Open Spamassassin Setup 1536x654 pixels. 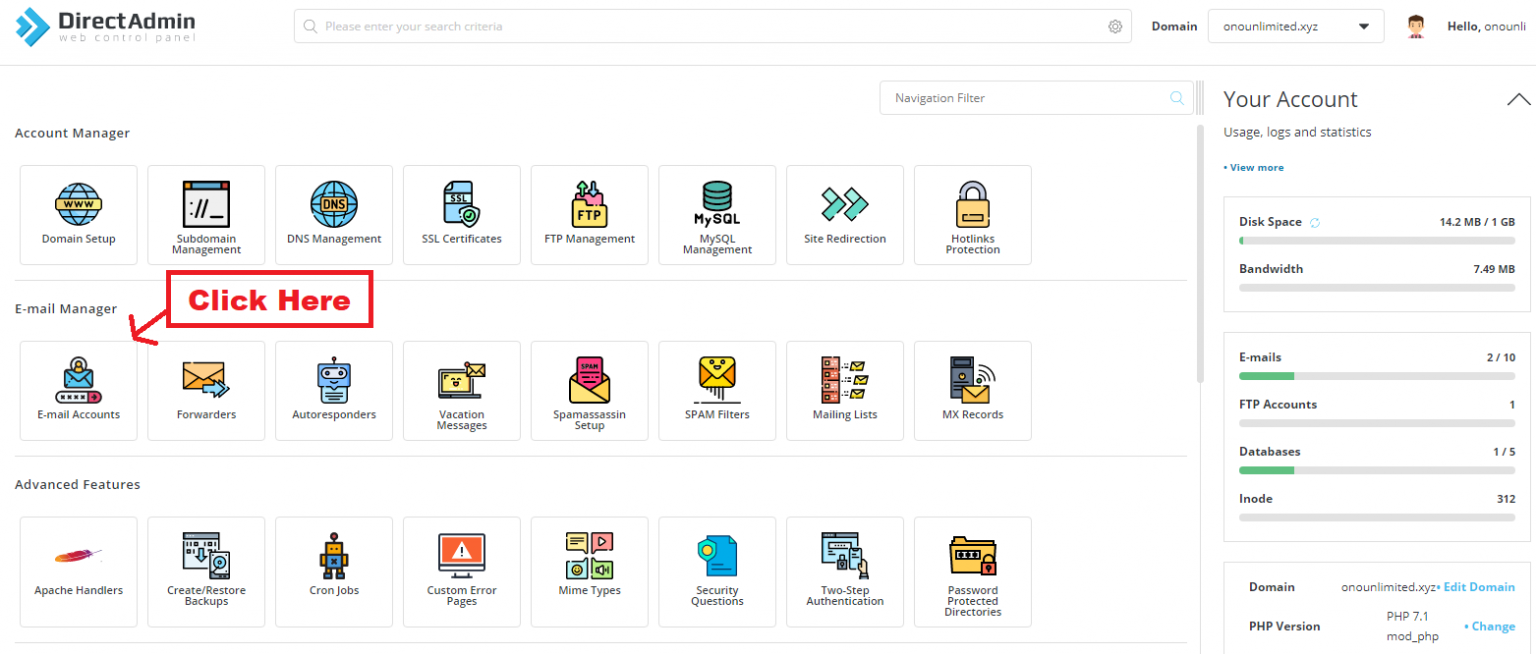click(x=589, y=390)
